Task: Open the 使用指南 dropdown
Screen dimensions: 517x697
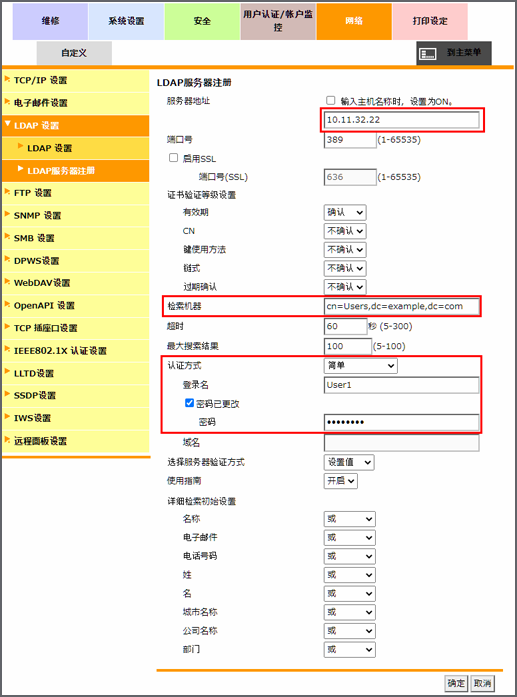Action: pyautogui.click(x=341, y=481)
